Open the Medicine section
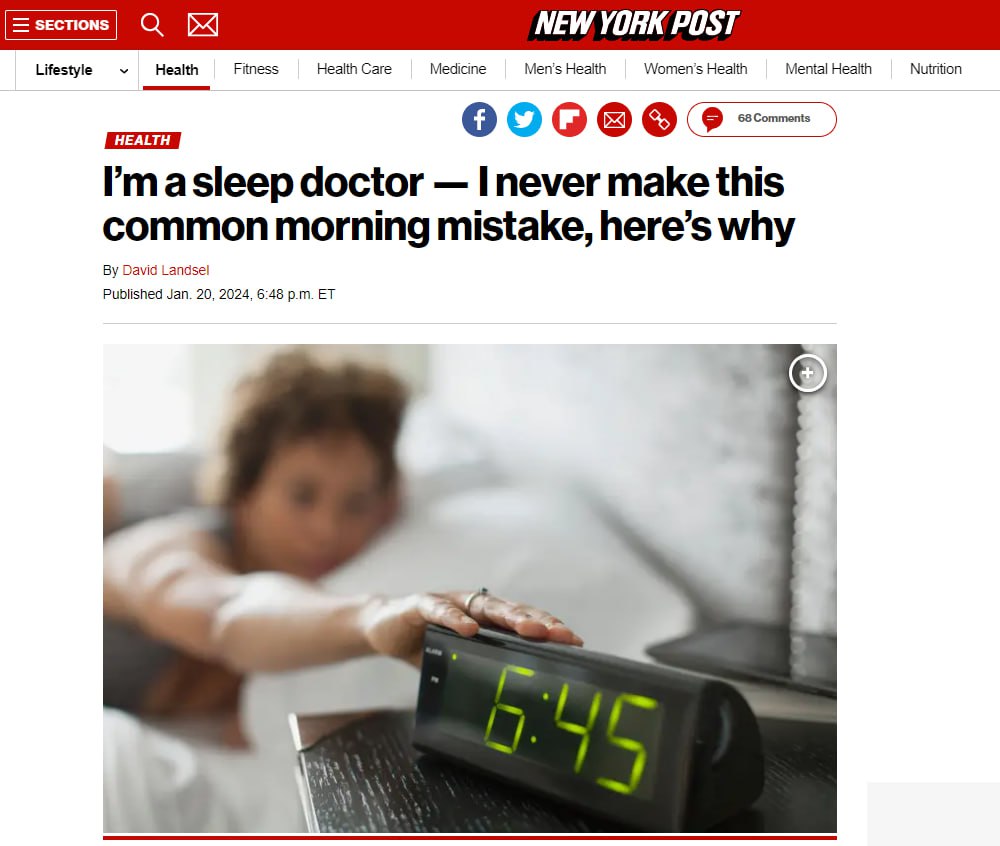Screen dimensions: 1000x846 [x=458, y=69]
